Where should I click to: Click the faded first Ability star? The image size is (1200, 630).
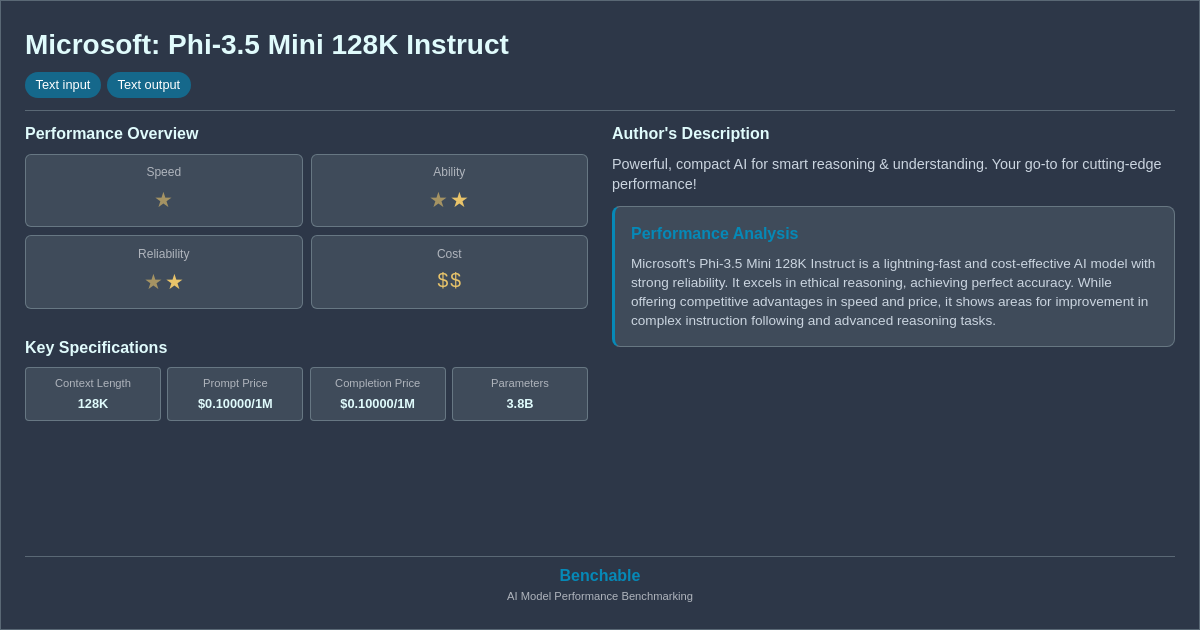point(438,200)
